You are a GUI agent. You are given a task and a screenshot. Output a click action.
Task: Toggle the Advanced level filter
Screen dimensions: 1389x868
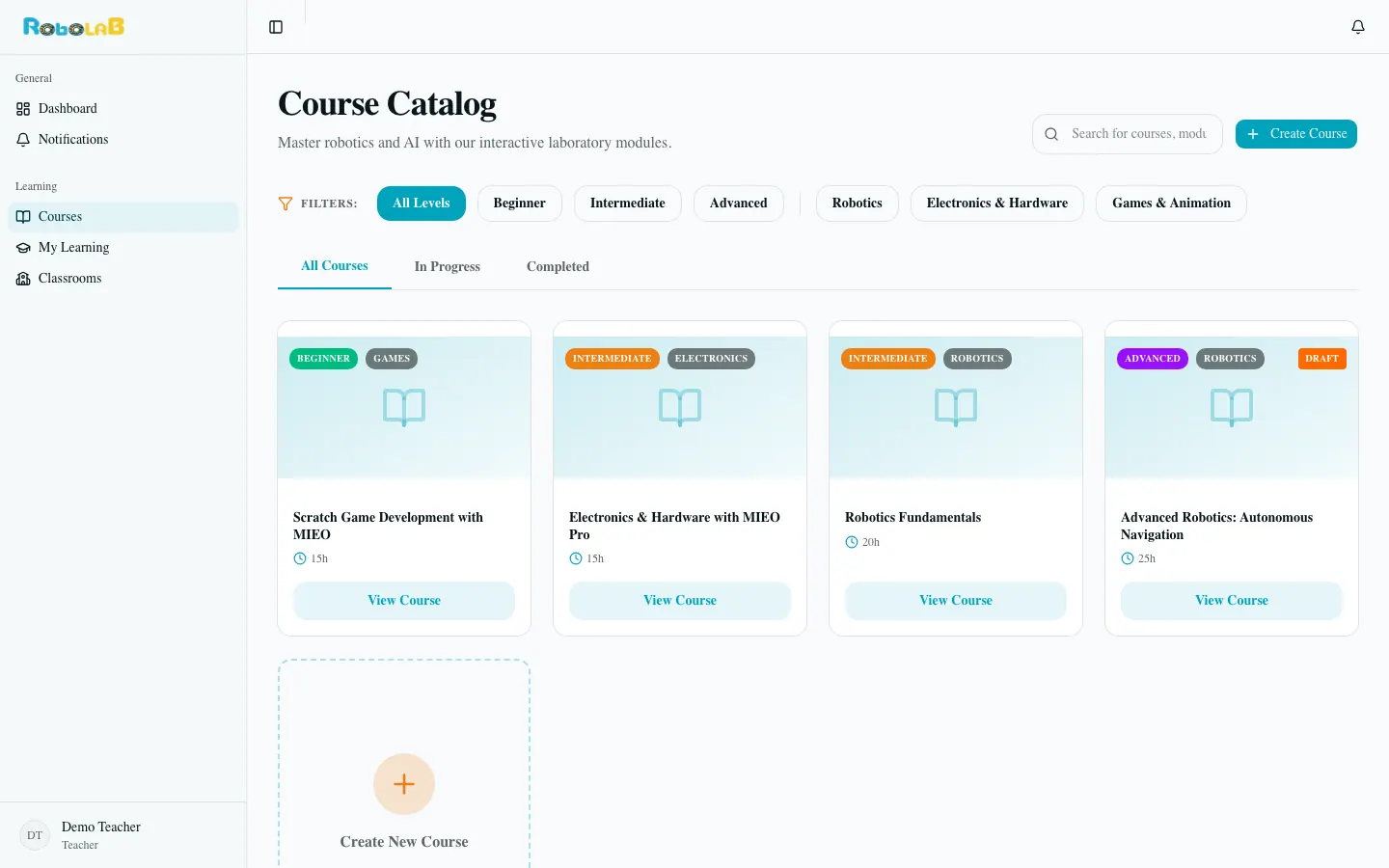739,203
